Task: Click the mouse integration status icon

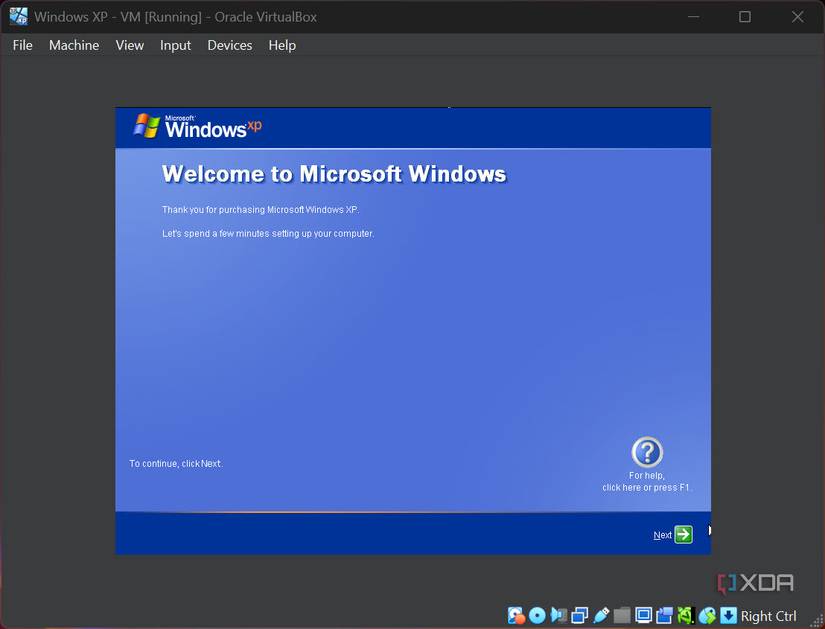Action: [707, 615]
